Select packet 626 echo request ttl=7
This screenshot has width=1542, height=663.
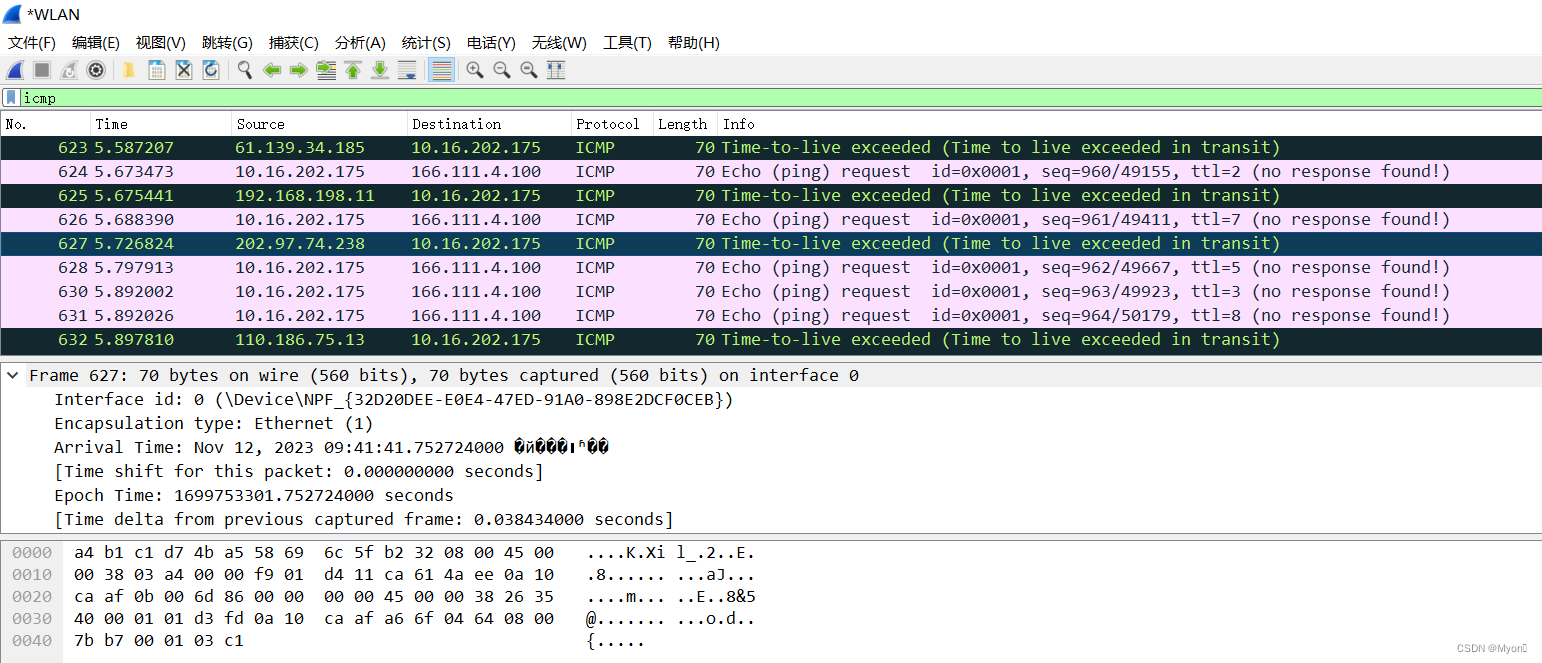tap(771, 220)
